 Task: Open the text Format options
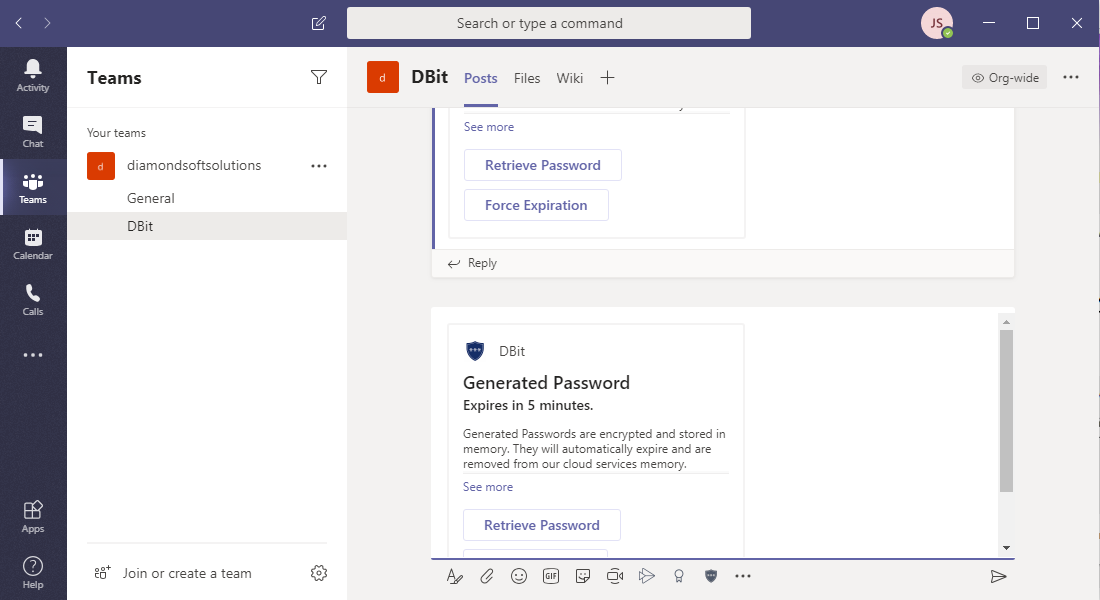pyautogui.click(x=455, y=576)
